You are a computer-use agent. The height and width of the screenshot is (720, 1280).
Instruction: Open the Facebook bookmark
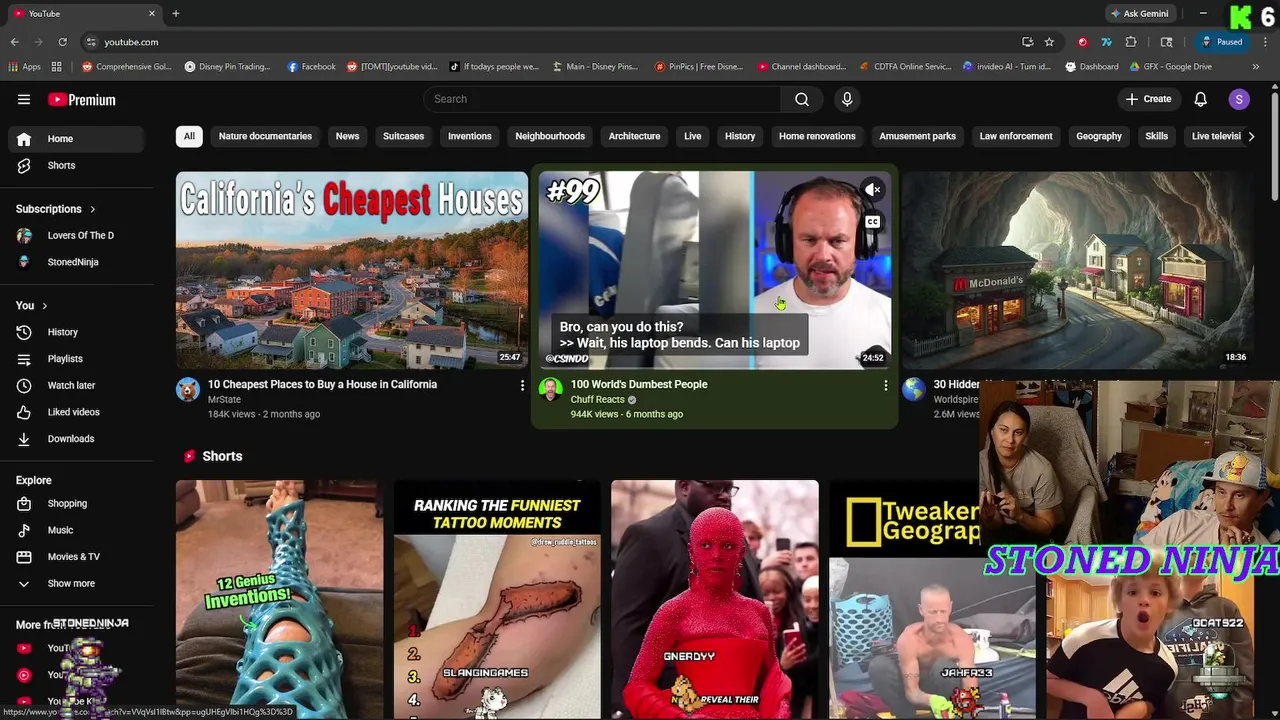(311, 67)
